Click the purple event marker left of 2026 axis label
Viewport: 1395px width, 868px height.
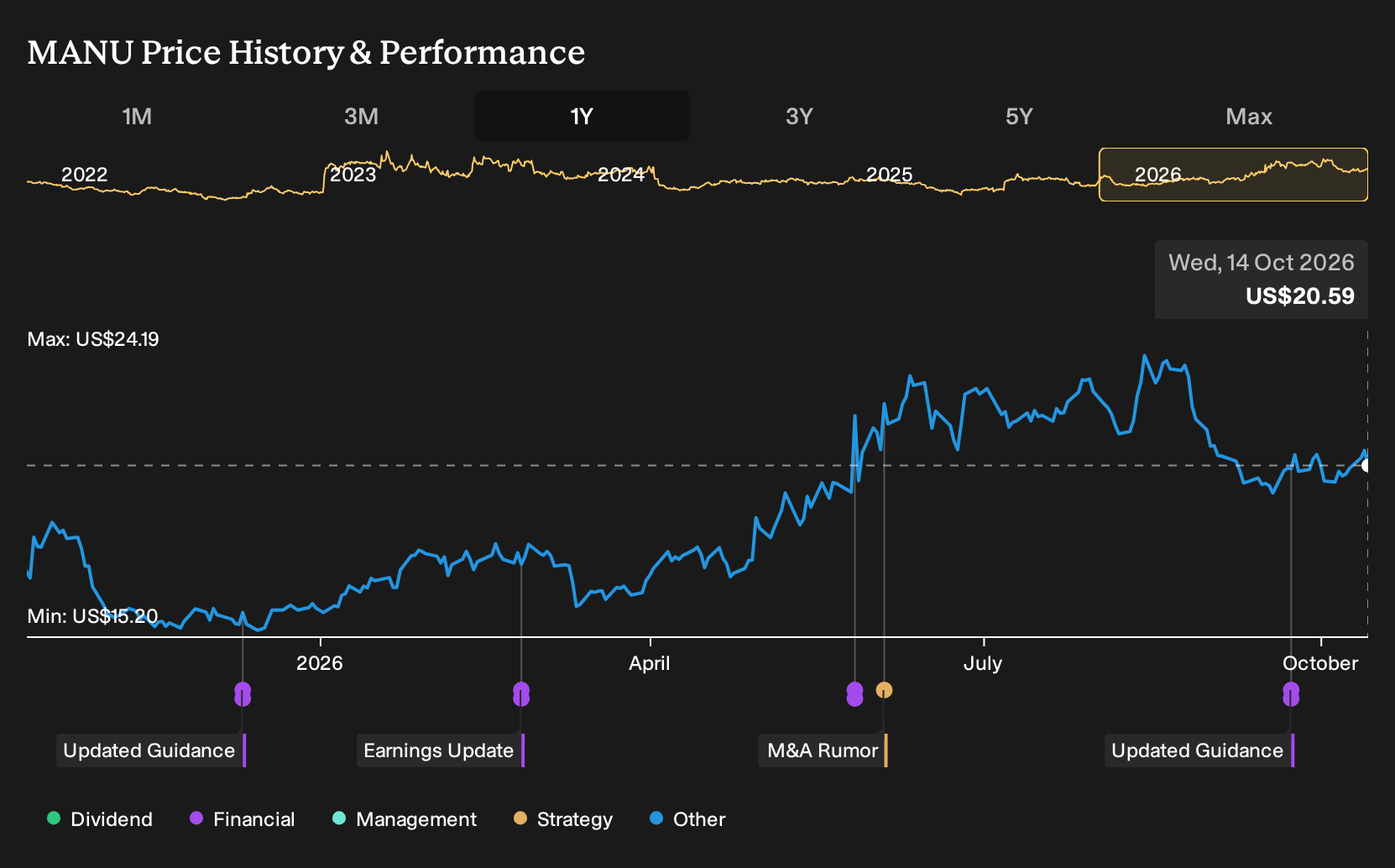pyautogui.click(x=243, y=694)
